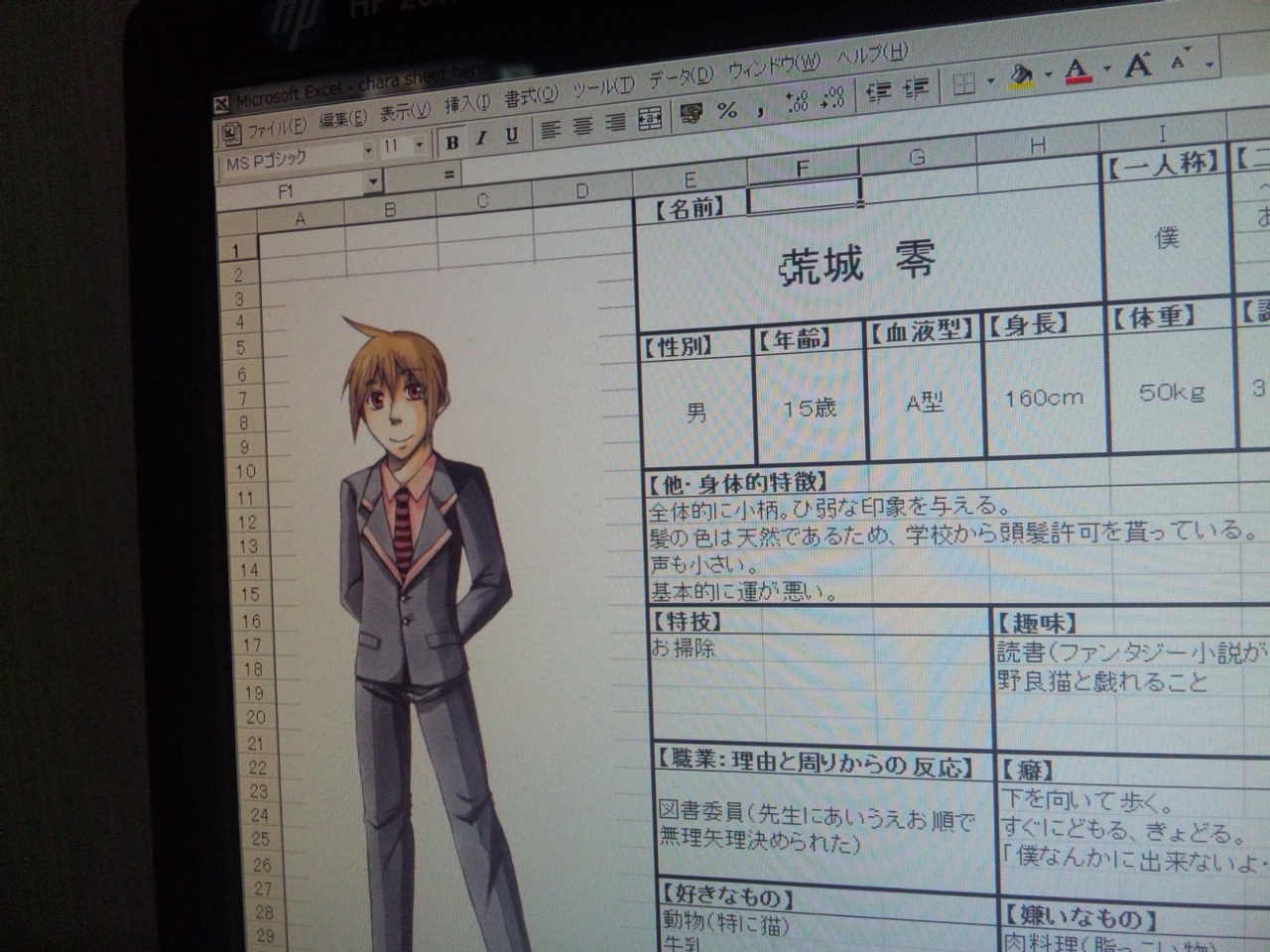Align cell text to the left
This screenshot has height=952, width=1270.
point(551,129)
